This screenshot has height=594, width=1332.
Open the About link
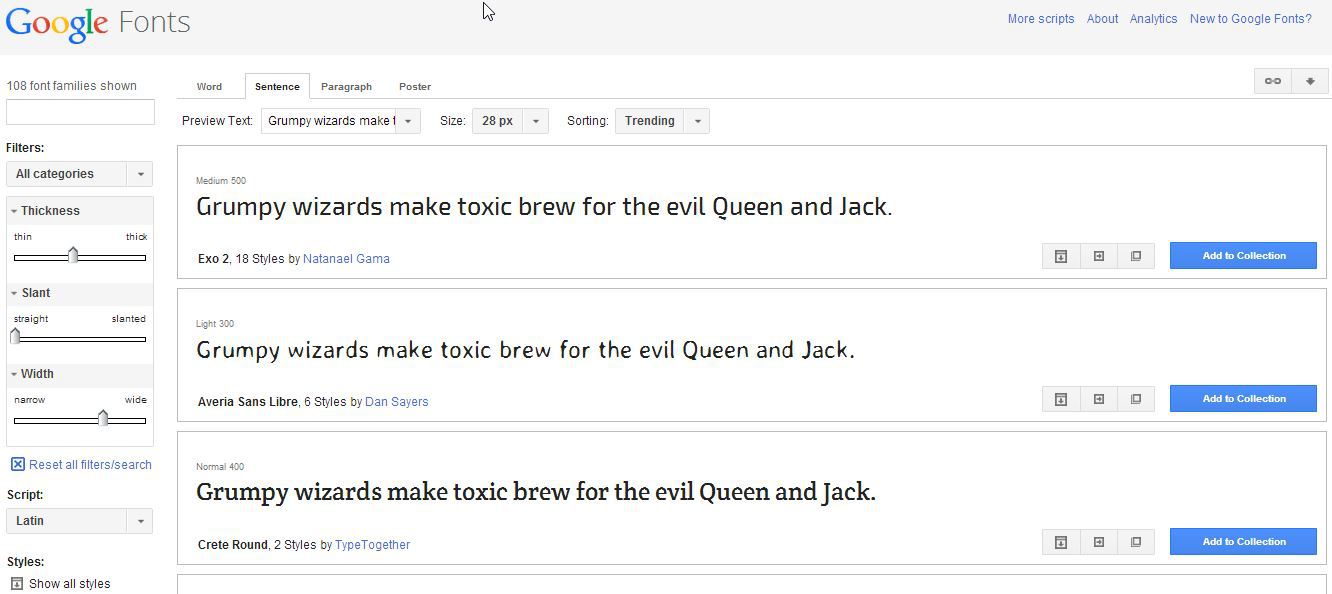pos(1103,19)
